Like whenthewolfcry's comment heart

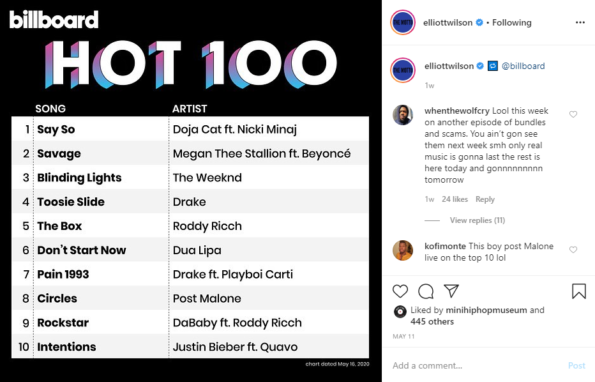573,114
